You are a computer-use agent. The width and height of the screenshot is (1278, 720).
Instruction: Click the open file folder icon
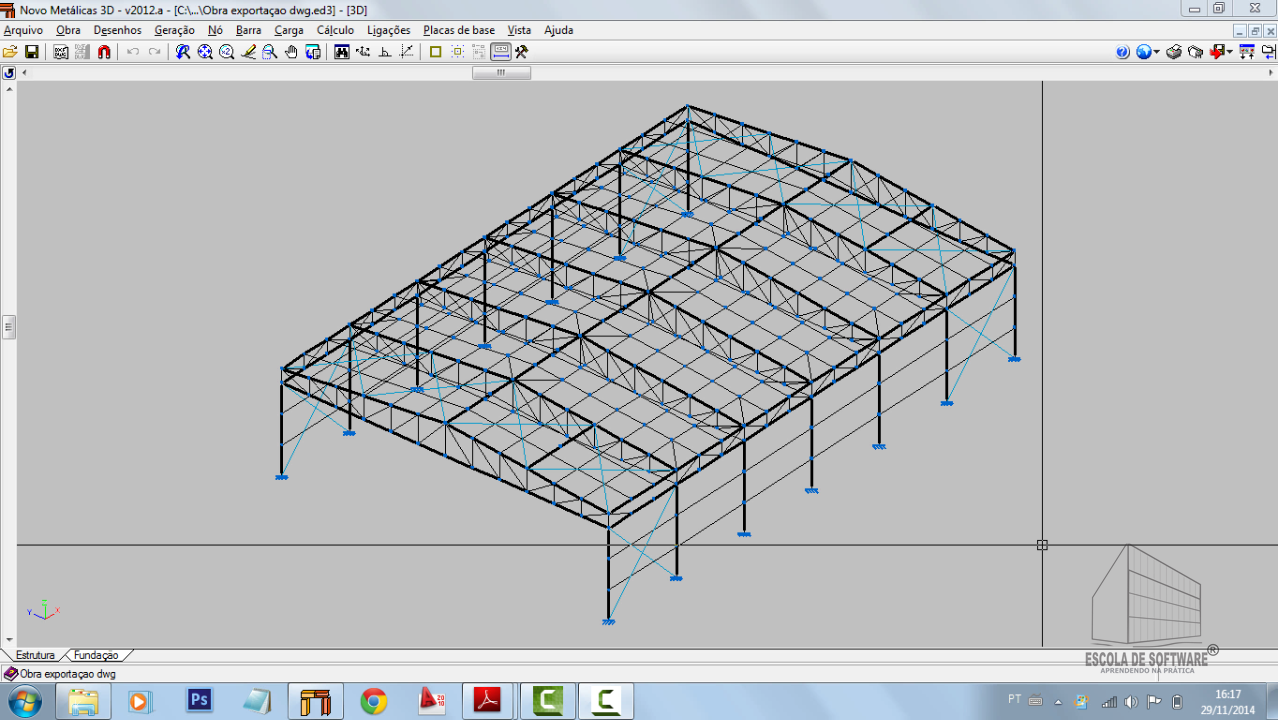(10, 52)
